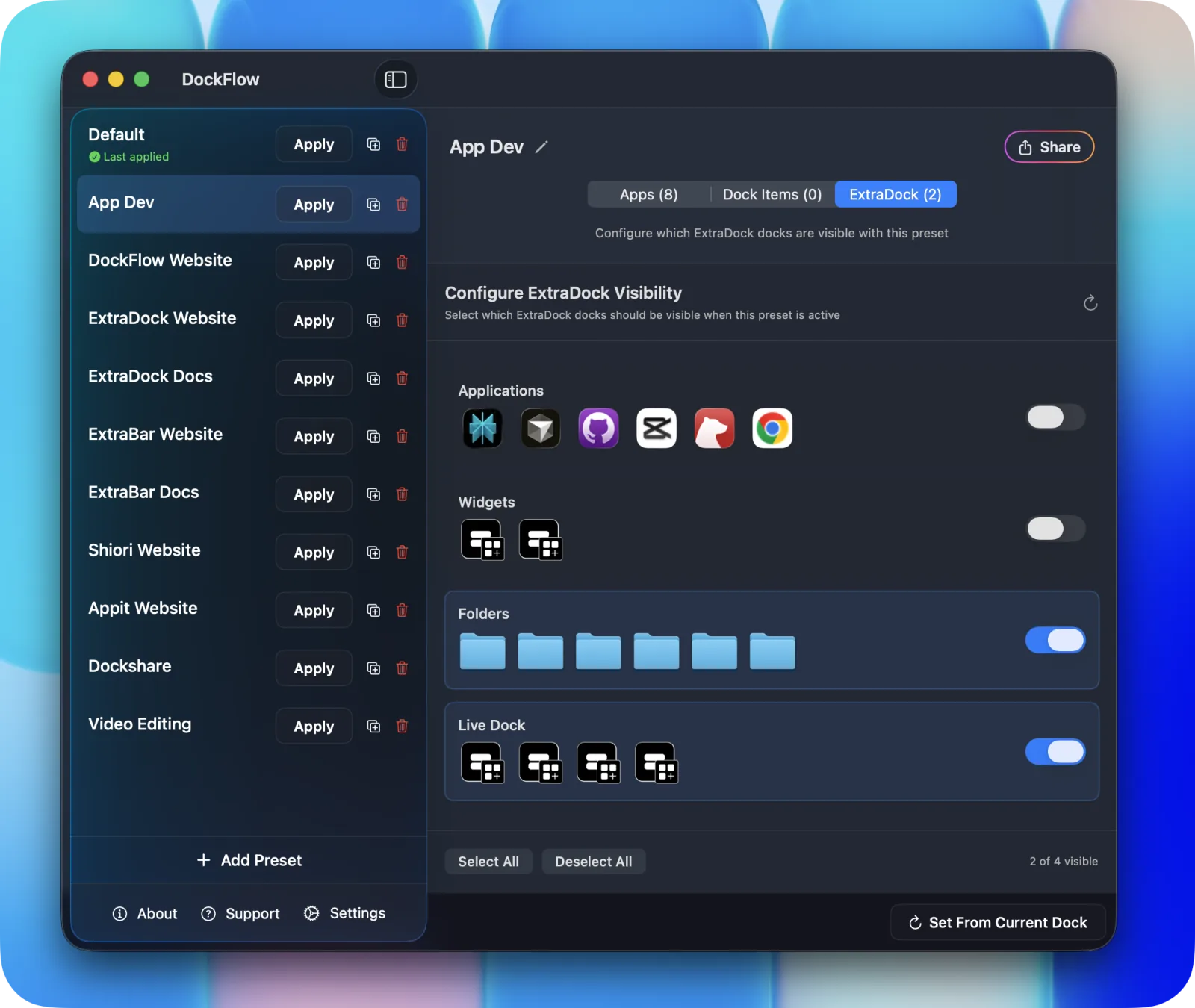Delete the Shiori Website preset
The width and height of the screenshot is (1195, 1008).
click(402, 552)
